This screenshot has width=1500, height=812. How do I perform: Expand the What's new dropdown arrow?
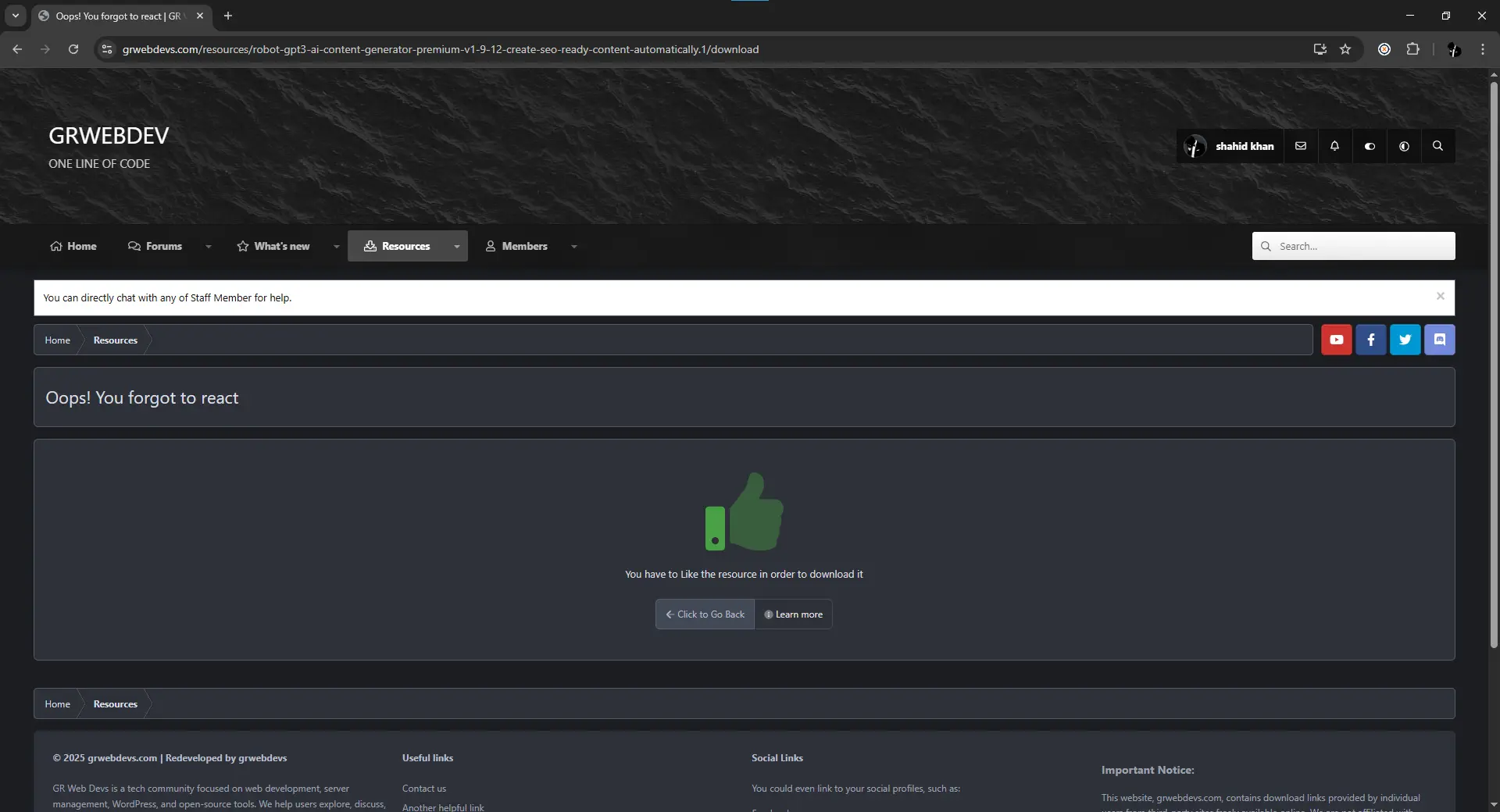[x=337, y=247]
